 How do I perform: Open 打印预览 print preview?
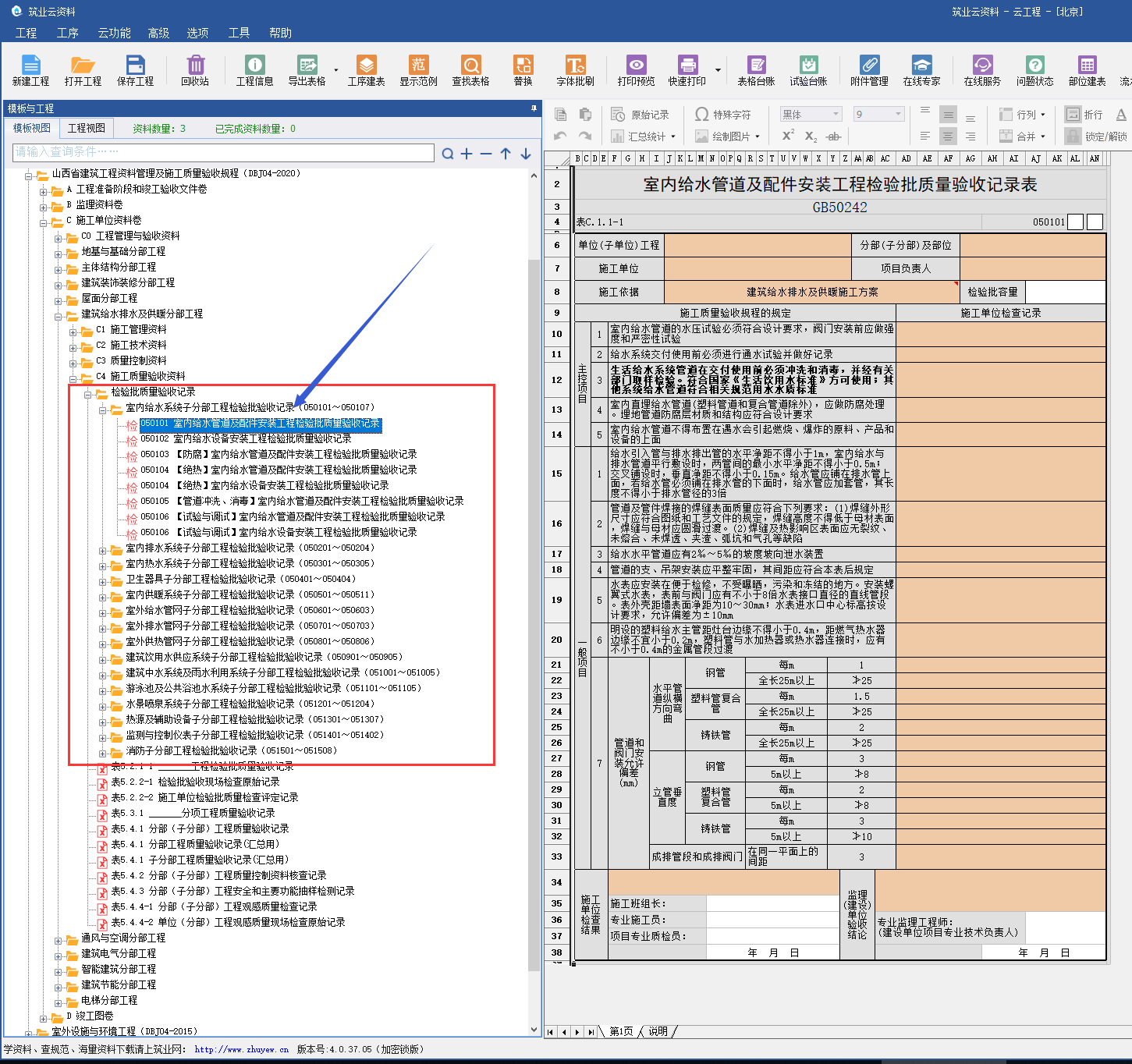[x=636, y=70]
